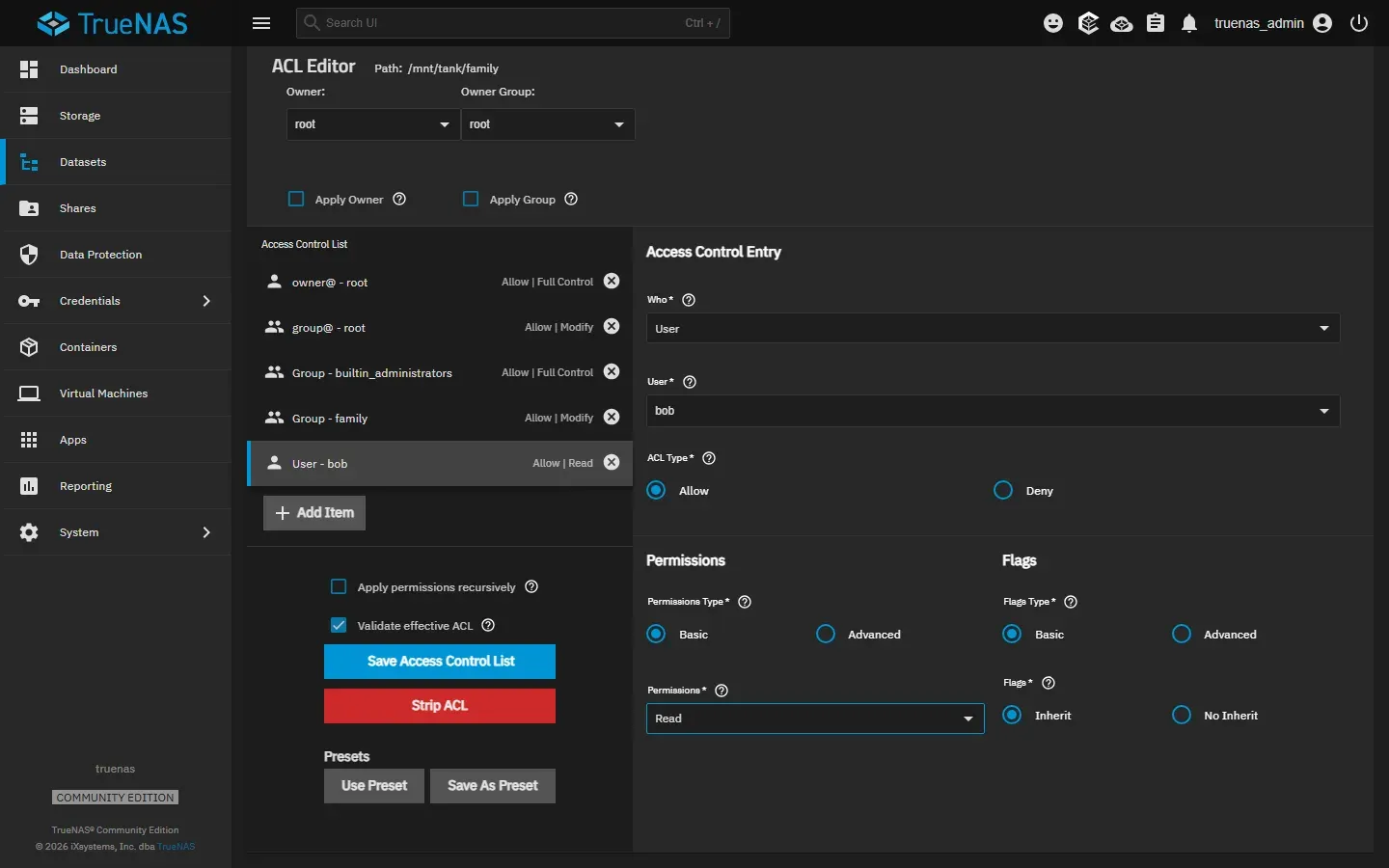Viewport: 1389px width, 868px height.
Task: Open the Owner Group dropdown
Action: (x=547, y=124)
